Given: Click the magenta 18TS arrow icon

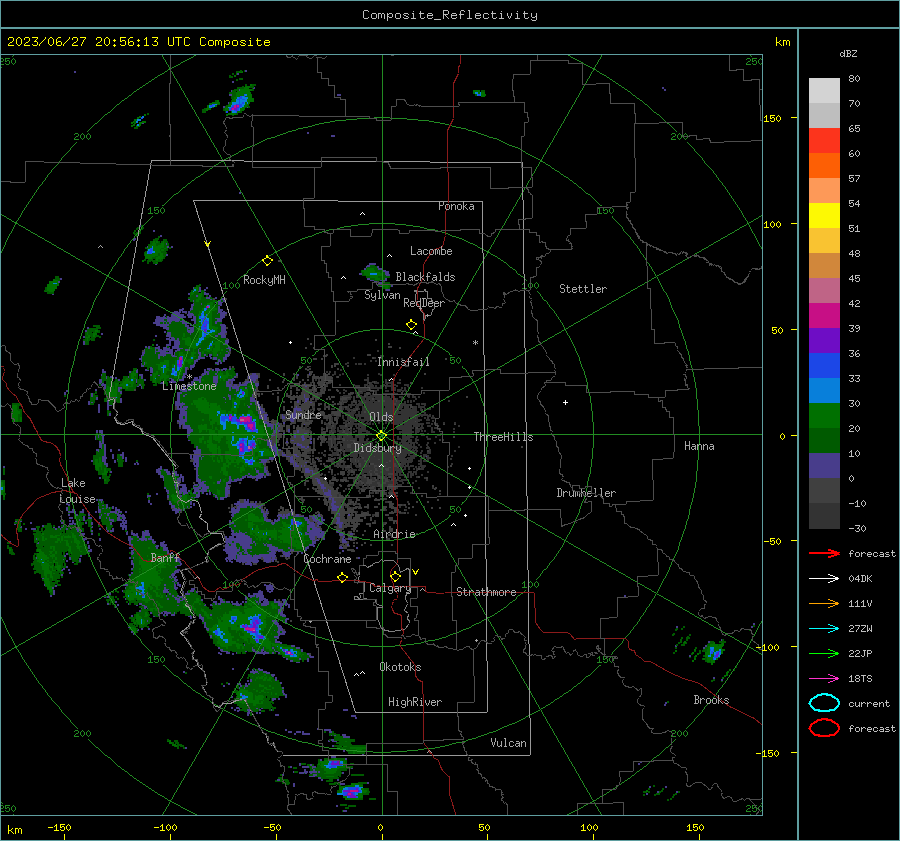Looking at the screenshot, I should [x=824, y=679].
